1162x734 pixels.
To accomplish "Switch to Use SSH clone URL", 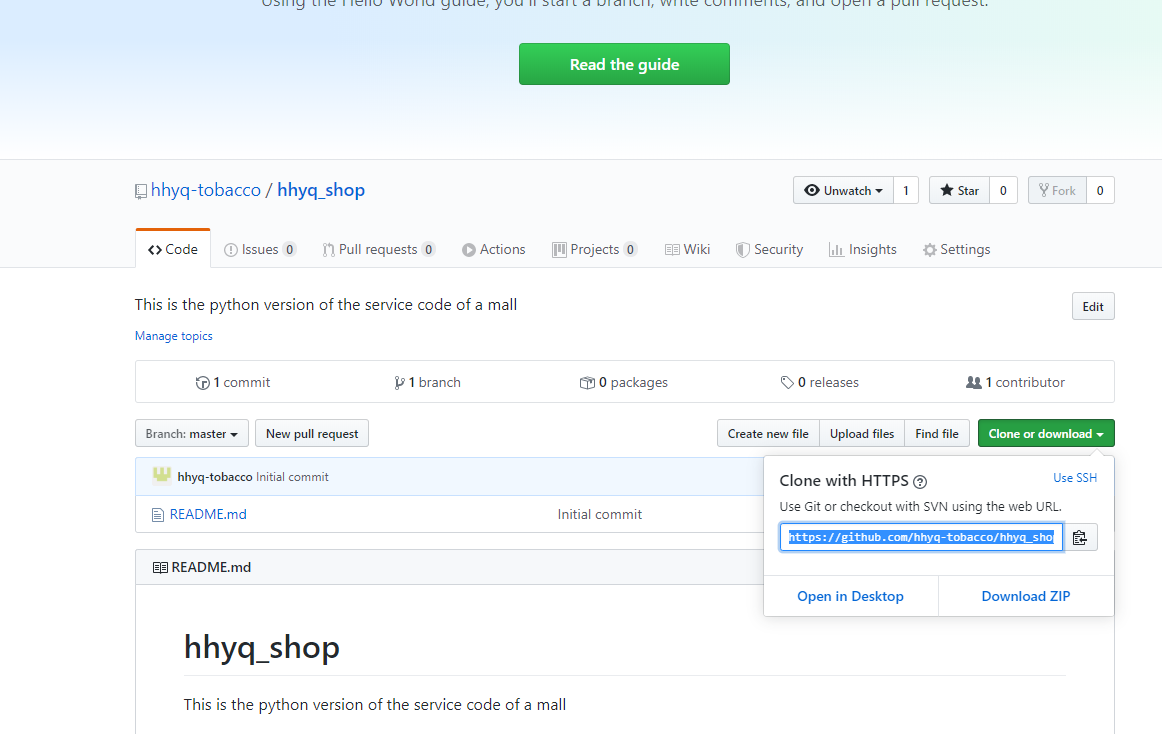I will tap(1075, 477).
